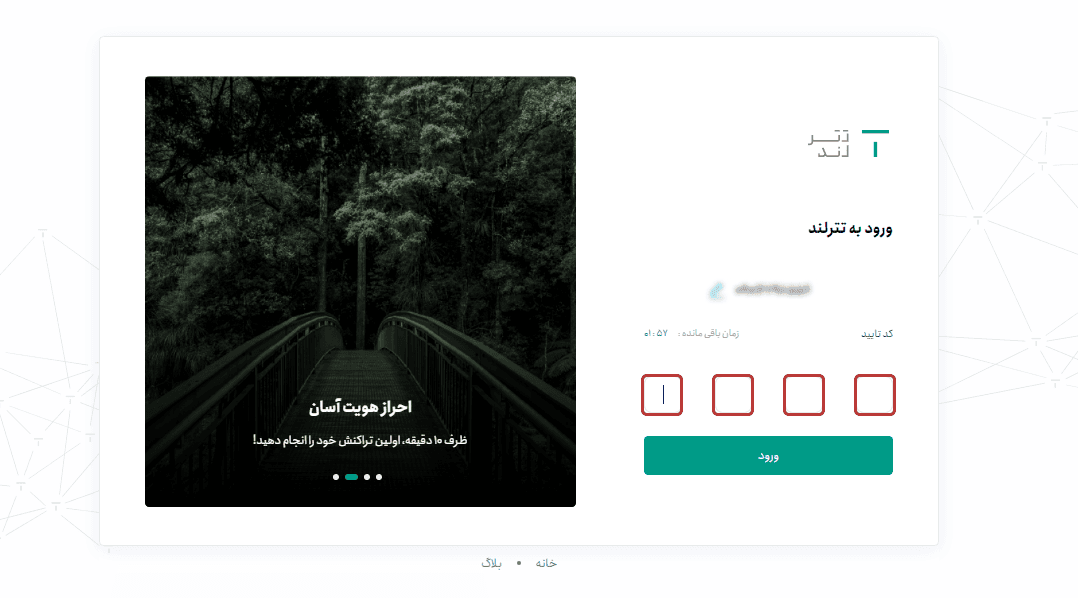This screenshot has width=1078, height=598.
Task: Go to the leftmost carousel dot slide
Action: coord(336,477)
